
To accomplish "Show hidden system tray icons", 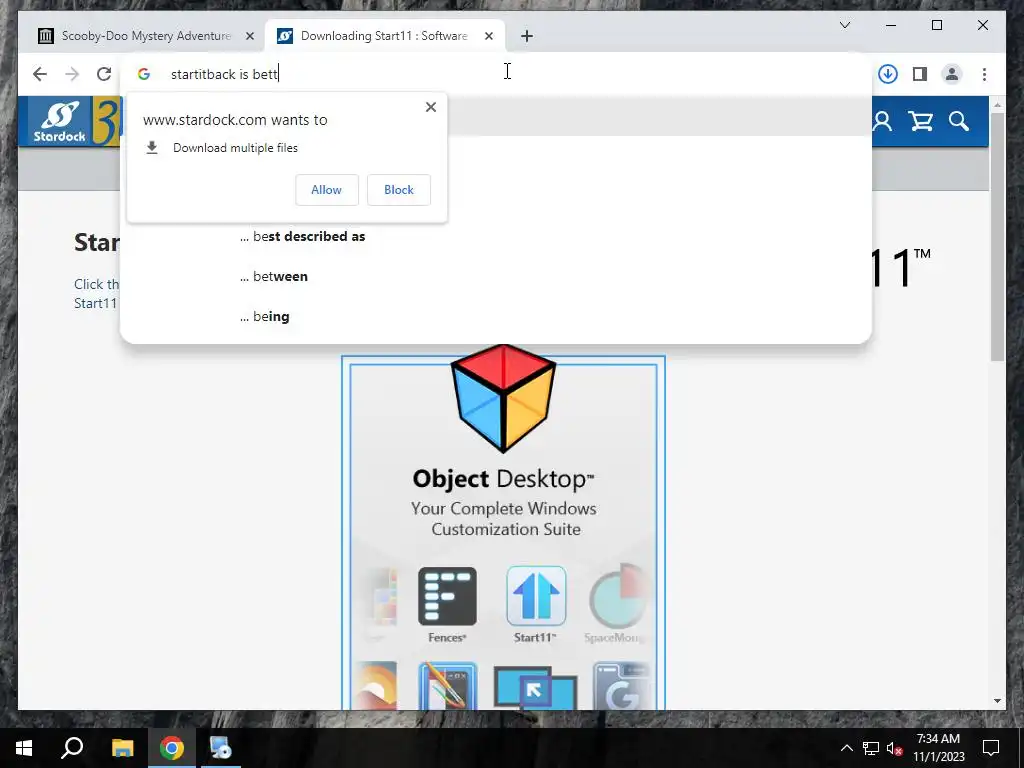I will [x=846, y=748].
